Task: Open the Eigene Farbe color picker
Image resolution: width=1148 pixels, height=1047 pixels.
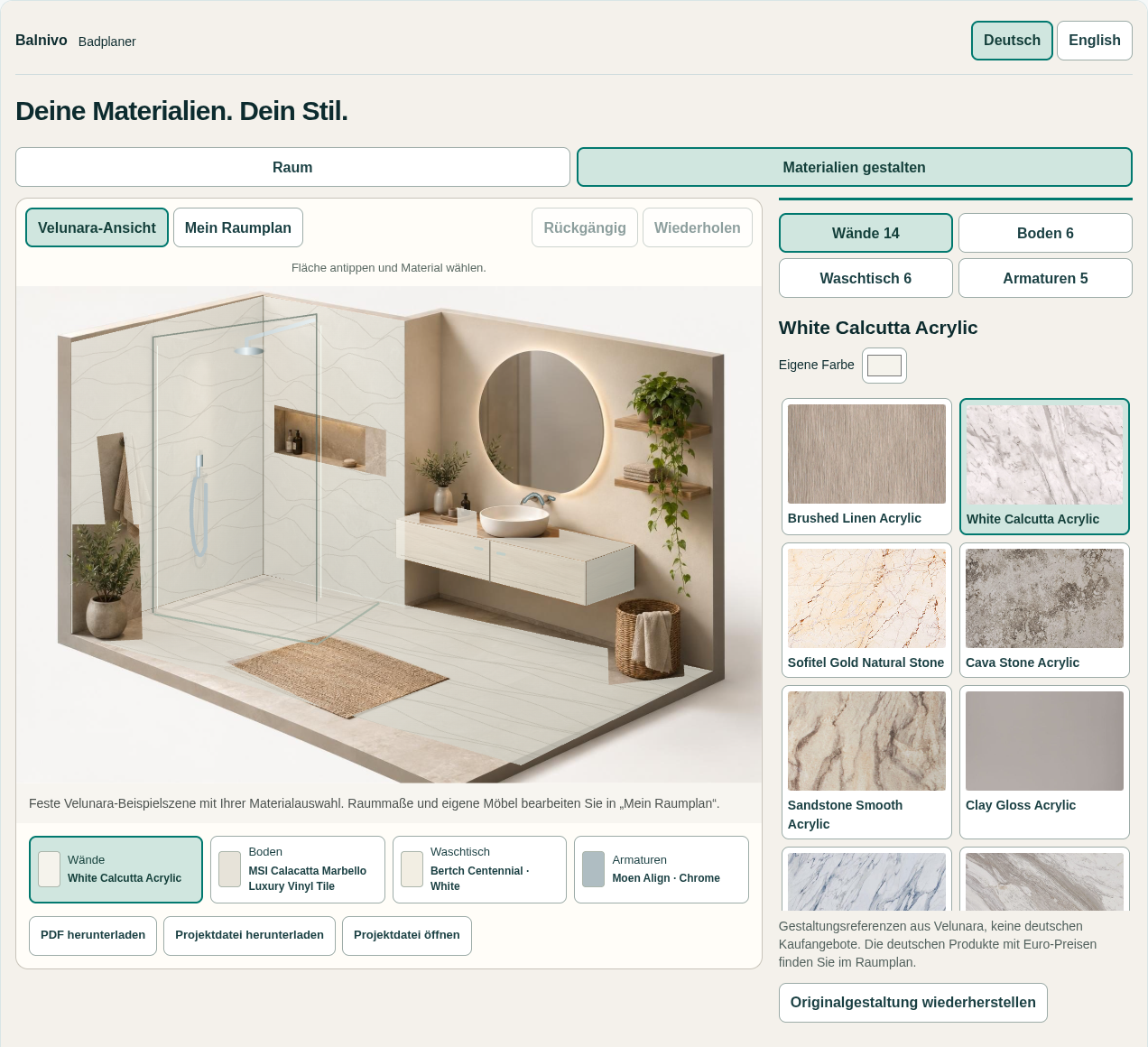Action: tap(884, 366)
